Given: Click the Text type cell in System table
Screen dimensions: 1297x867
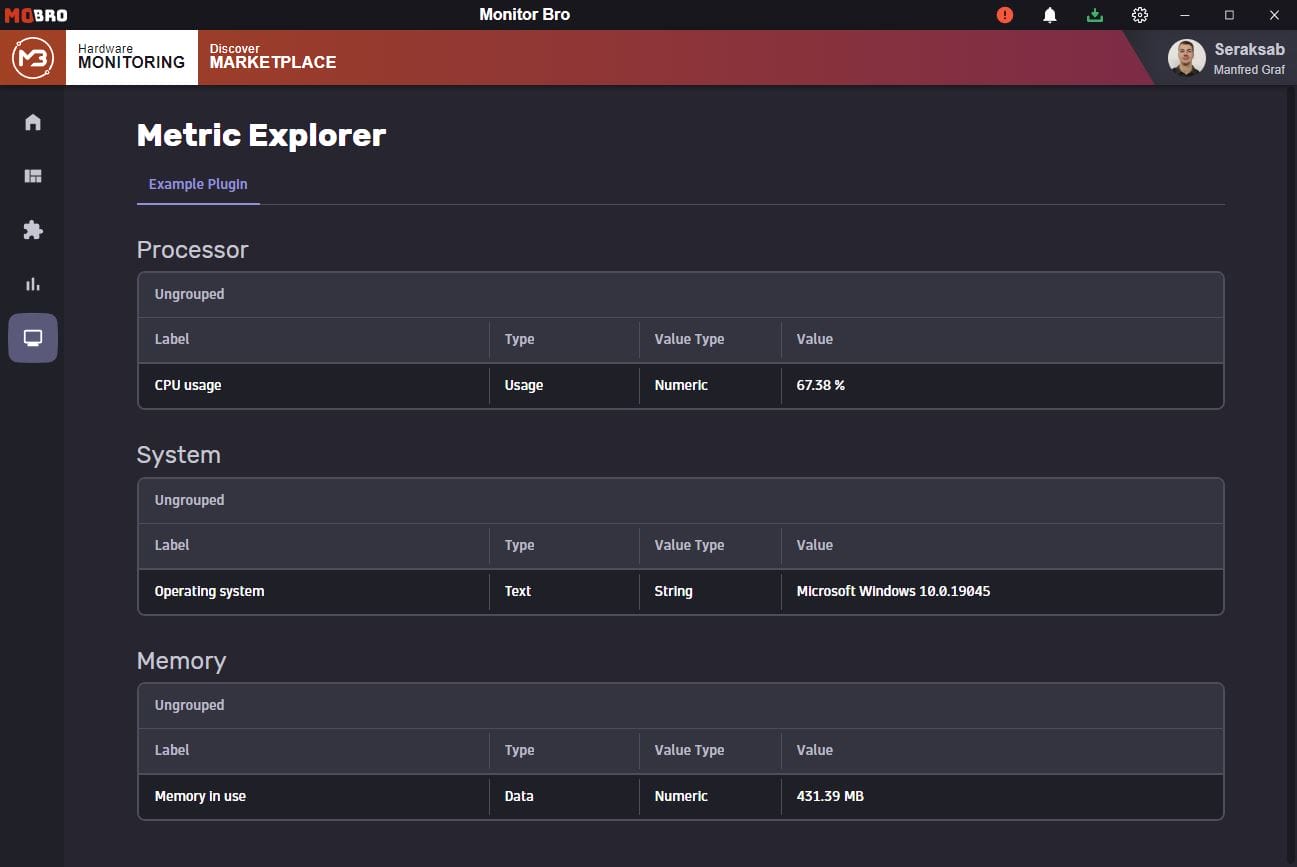Looking at the screenshot, I should (x=518, y=591).
